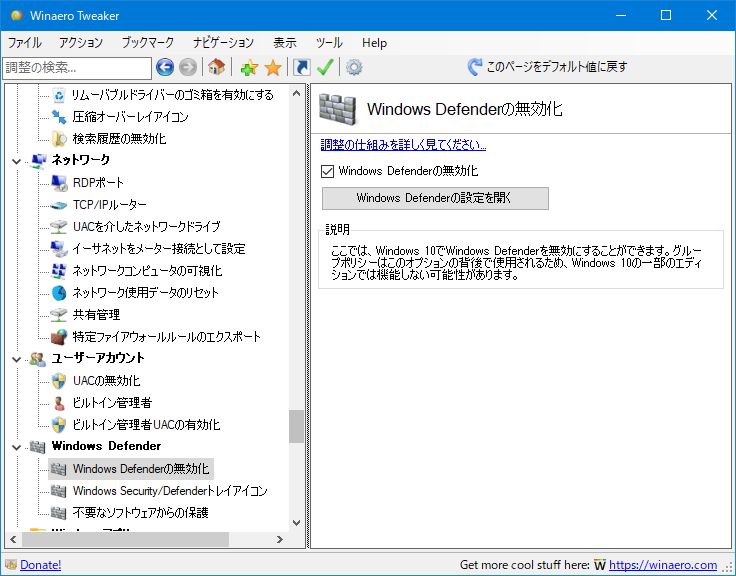This screenshot has height=576, width=736.
Task: Uncheck the Windows Defenderの無効化 checkbox
Action: [328, 171]
